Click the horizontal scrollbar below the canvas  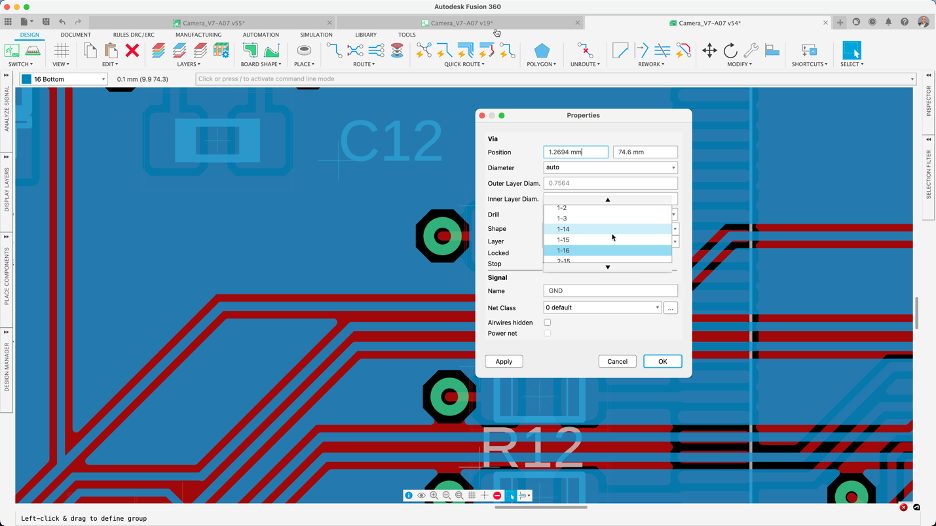(541, 507)
